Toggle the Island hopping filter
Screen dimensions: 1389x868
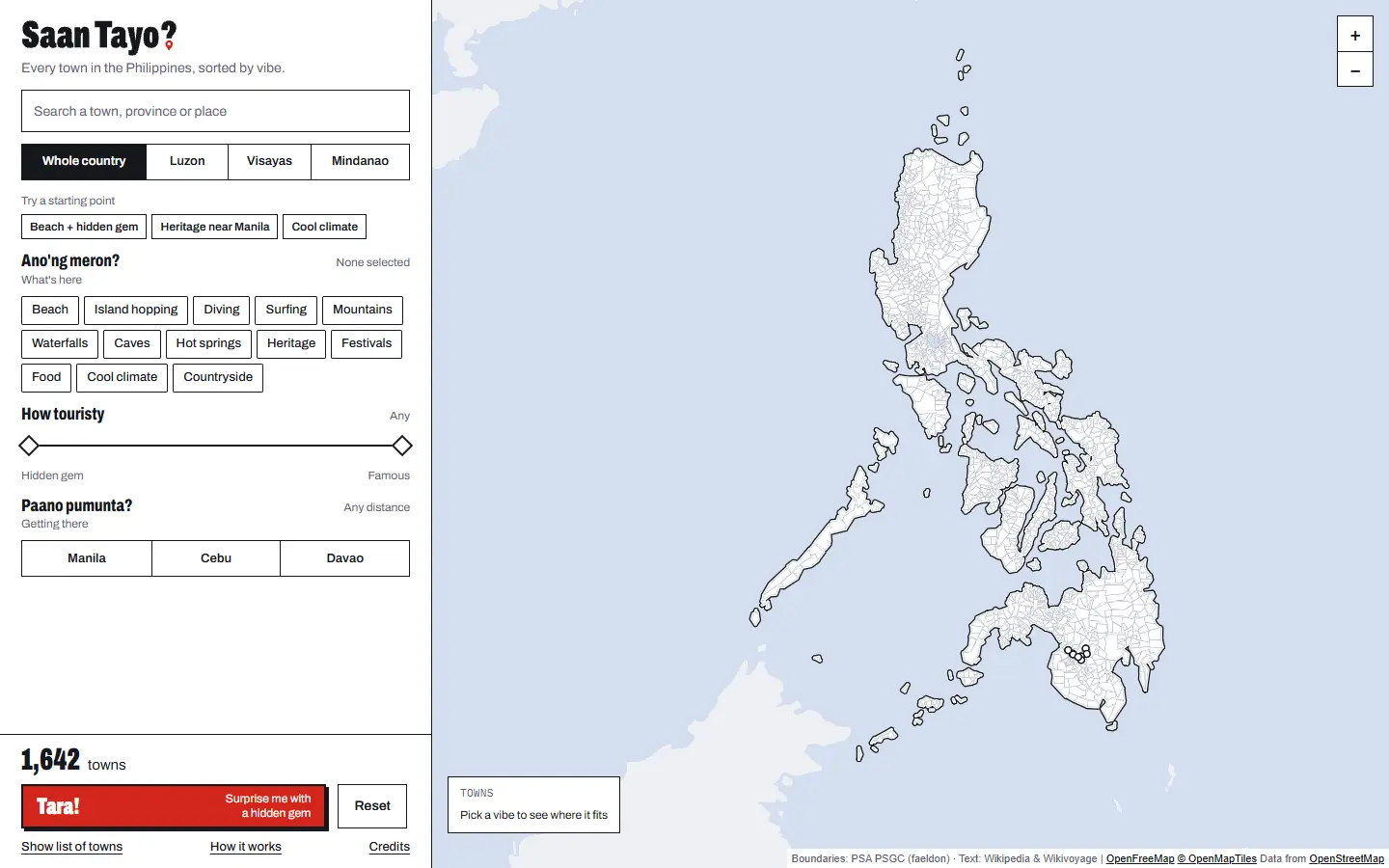(136, 310)
